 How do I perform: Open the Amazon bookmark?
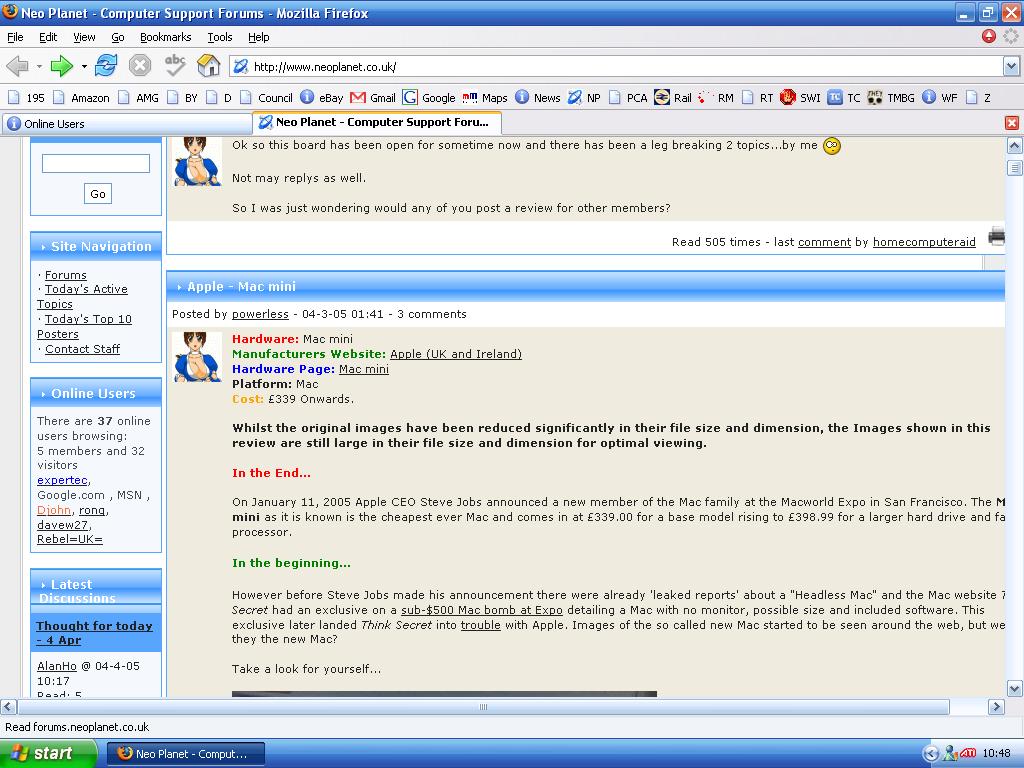[82, 98]
